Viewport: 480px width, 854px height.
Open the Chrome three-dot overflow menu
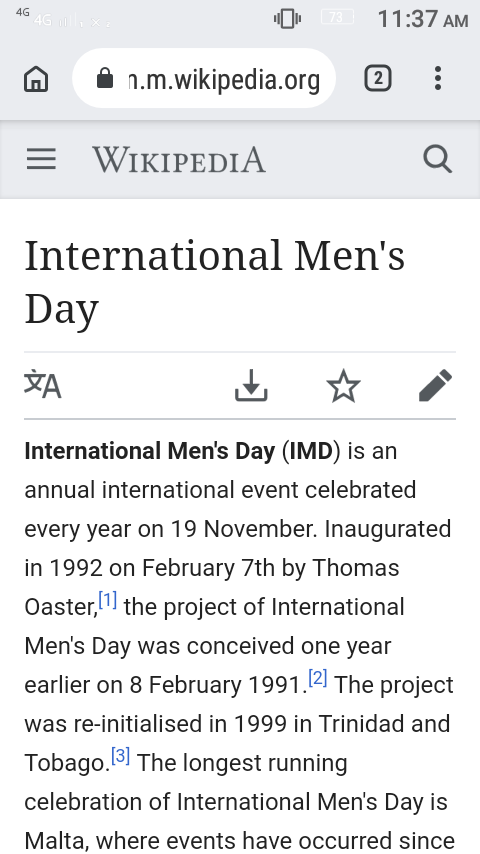point(438,78)
